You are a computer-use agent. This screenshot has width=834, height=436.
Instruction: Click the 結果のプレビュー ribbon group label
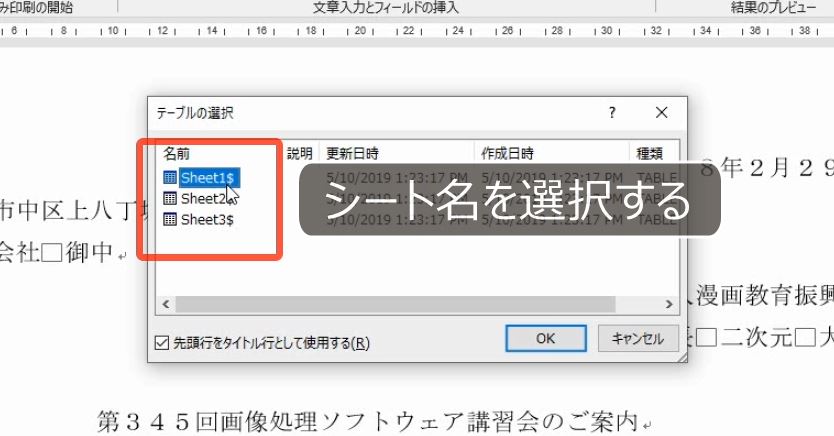pos(773,7)
